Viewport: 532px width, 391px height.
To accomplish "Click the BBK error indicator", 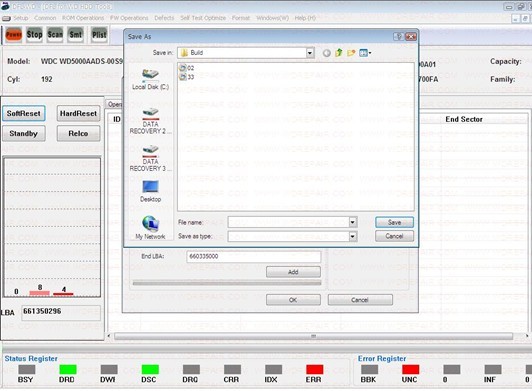I will [369, 369].
